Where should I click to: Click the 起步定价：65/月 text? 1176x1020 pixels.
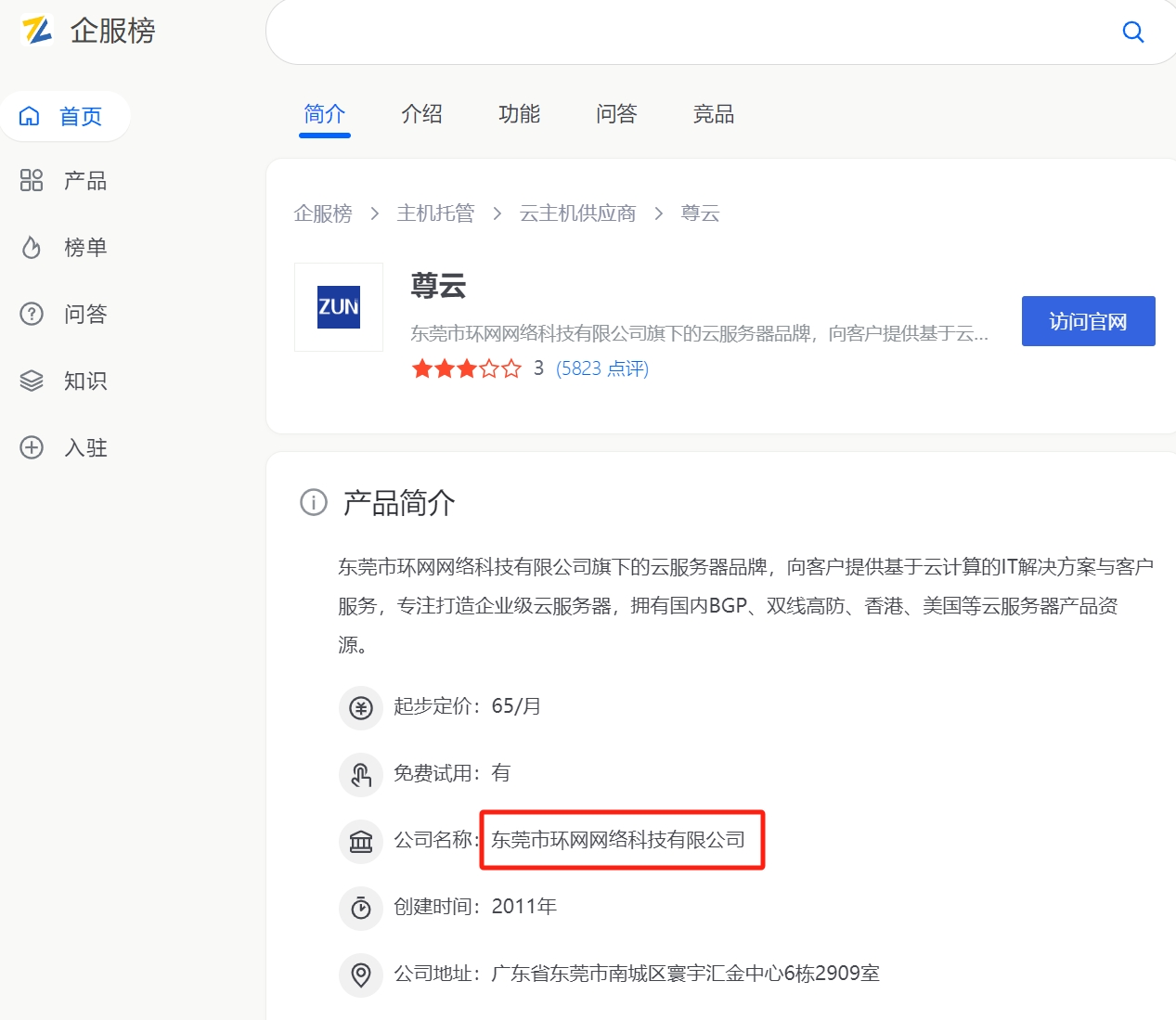[467, 706]
